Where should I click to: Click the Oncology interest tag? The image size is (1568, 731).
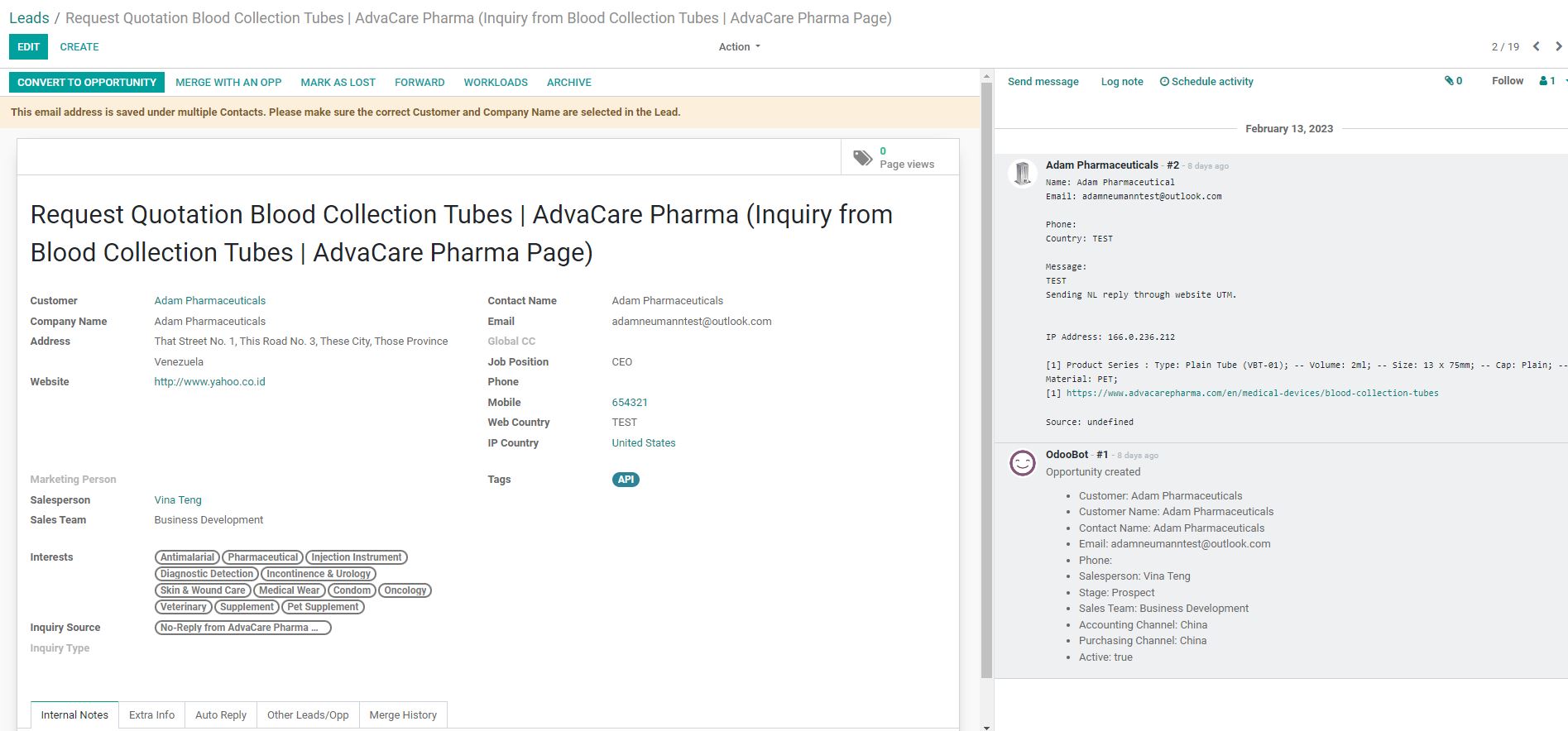(x=405, y=590)
